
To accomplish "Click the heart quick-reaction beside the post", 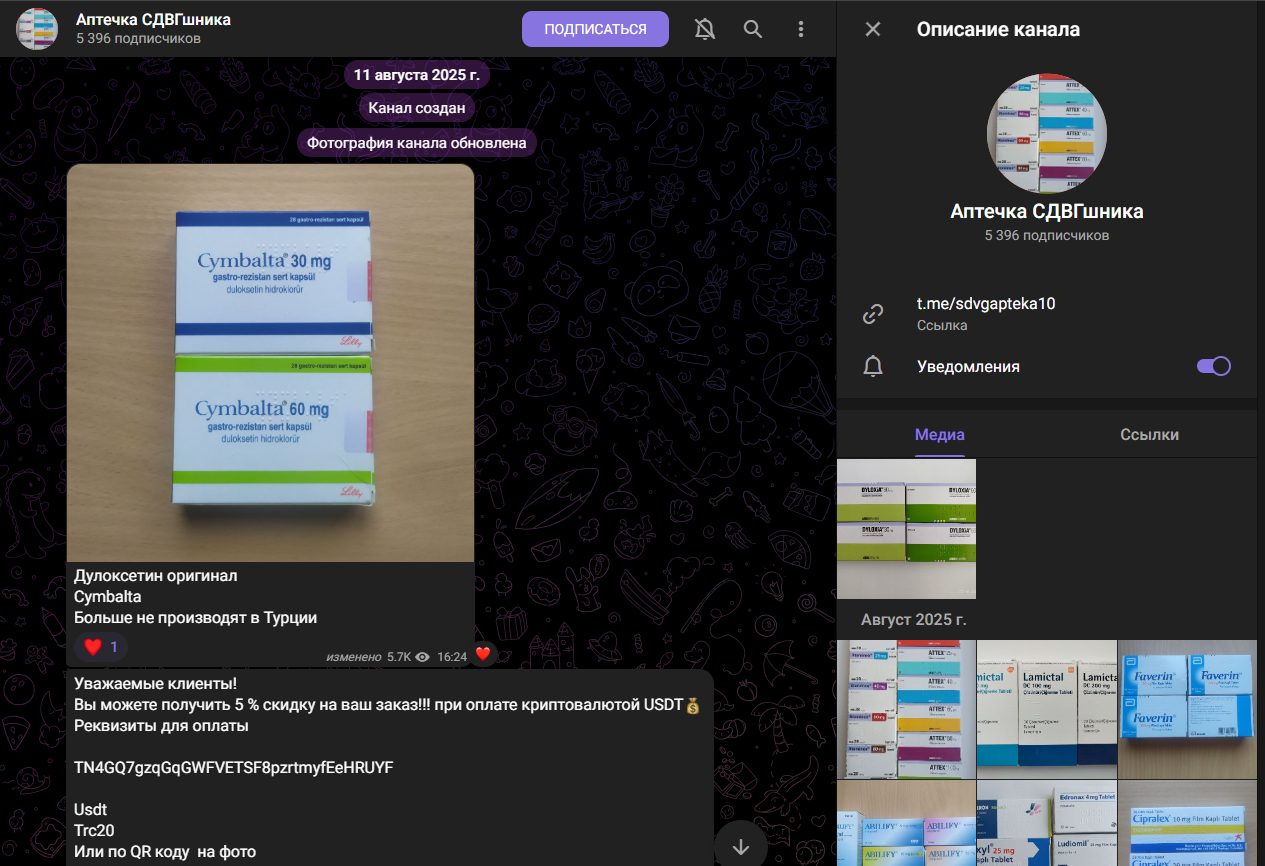I will point(483,654).
